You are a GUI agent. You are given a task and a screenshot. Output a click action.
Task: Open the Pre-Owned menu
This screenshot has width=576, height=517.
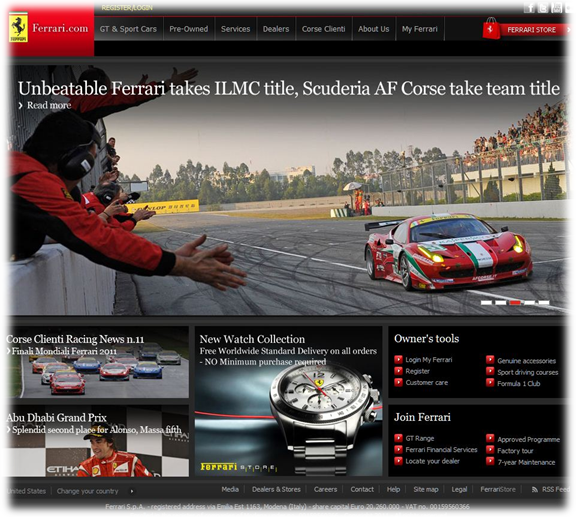click(x=189, y=29)
